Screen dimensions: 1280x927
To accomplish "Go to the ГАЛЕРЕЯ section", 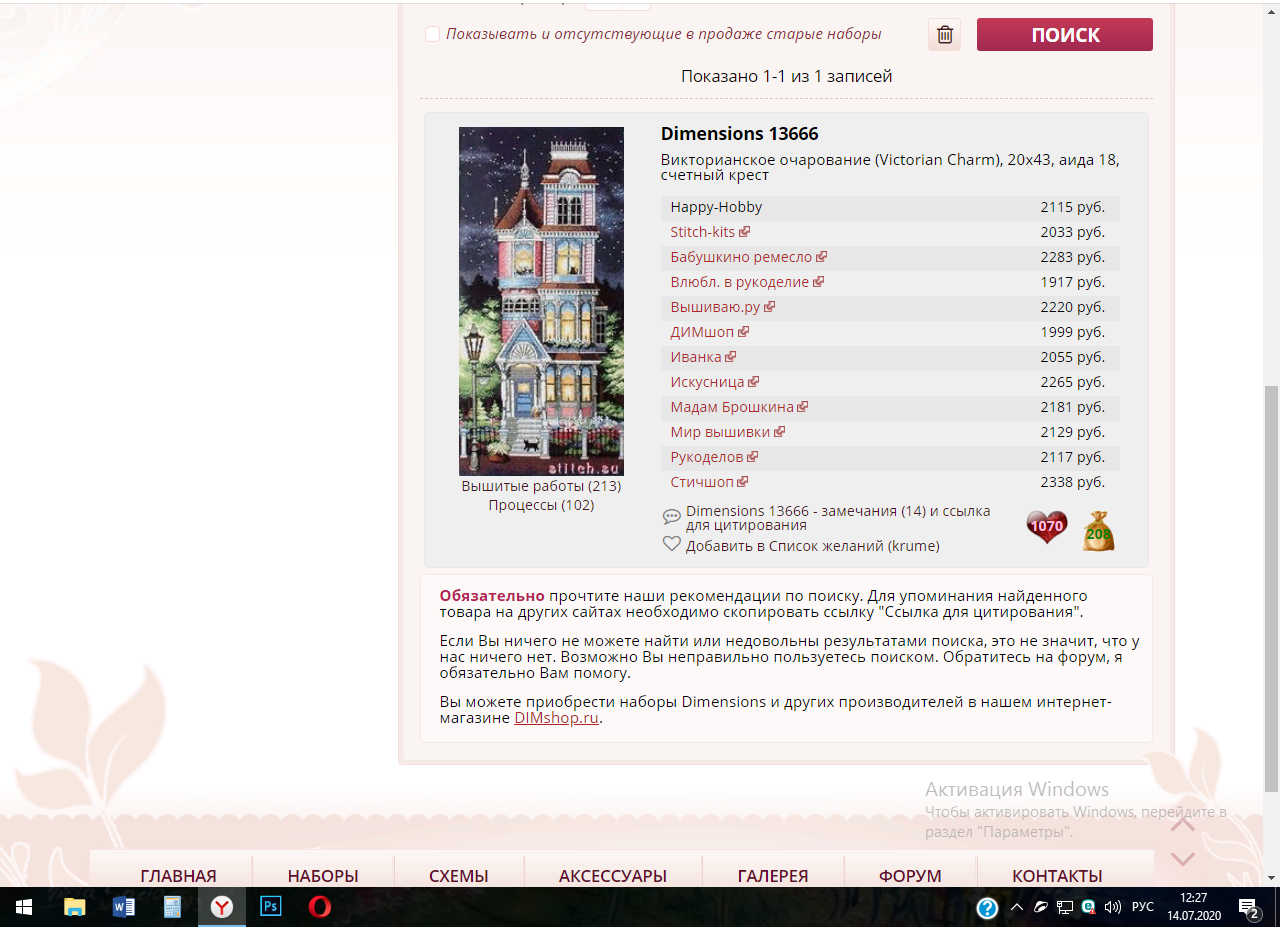I will click(773, 876).
